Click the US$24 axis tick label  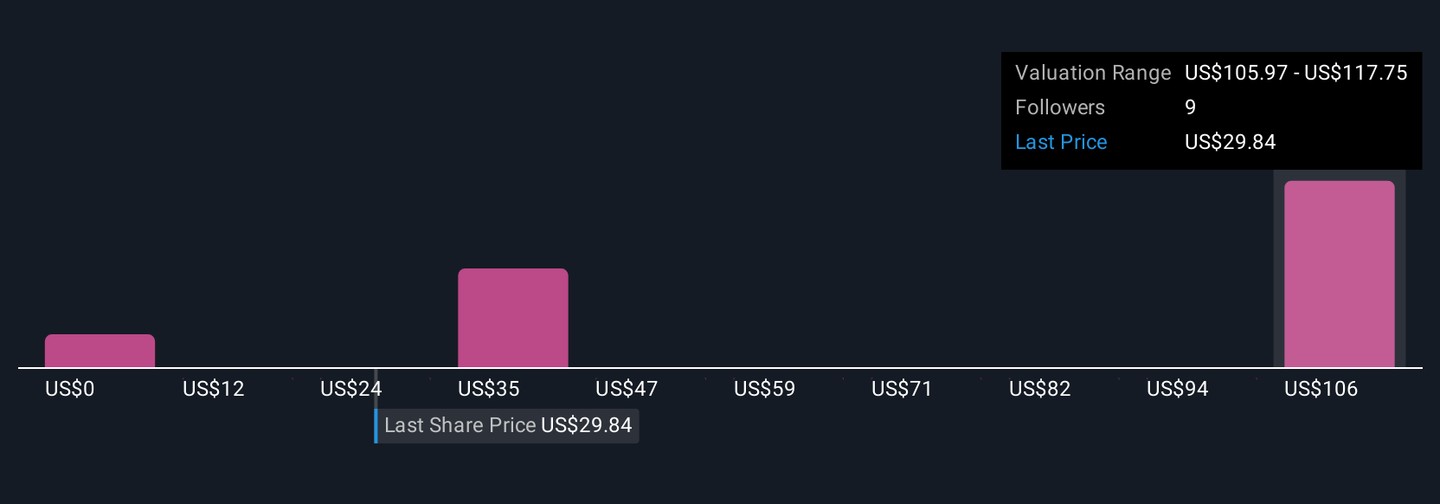[351, 389]
